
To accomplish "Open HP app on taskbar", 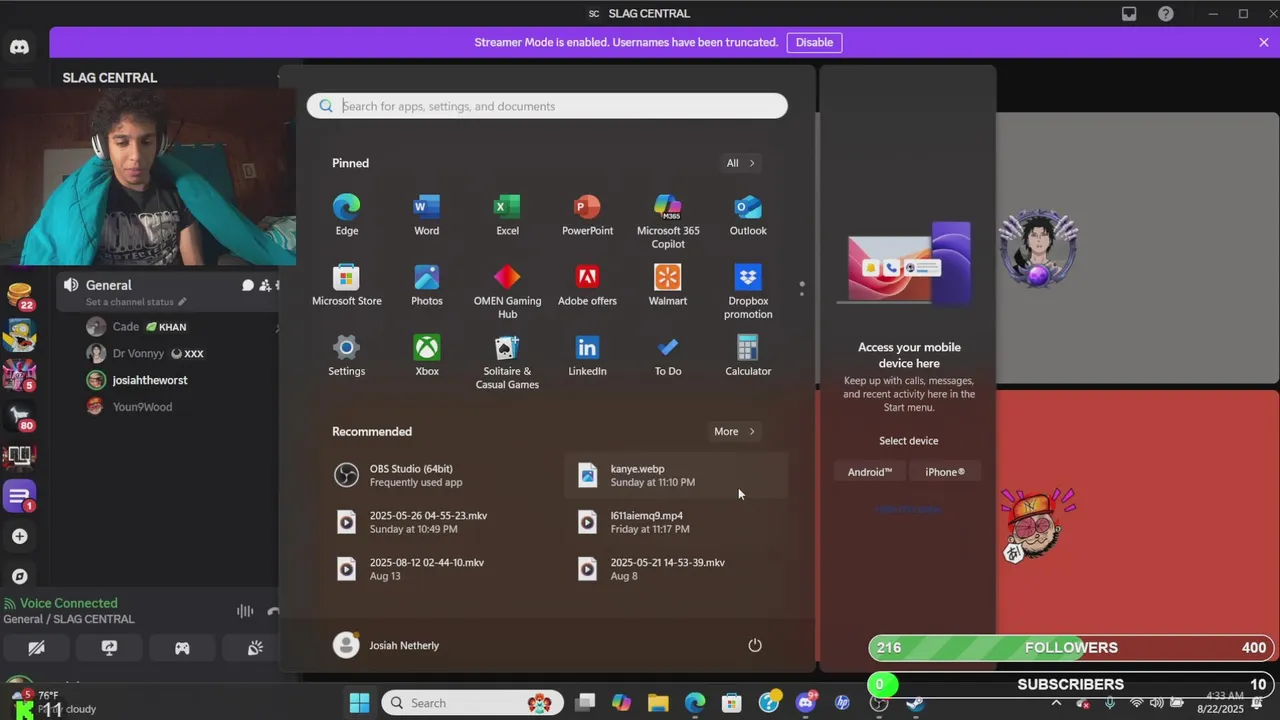I will (842, 703).
